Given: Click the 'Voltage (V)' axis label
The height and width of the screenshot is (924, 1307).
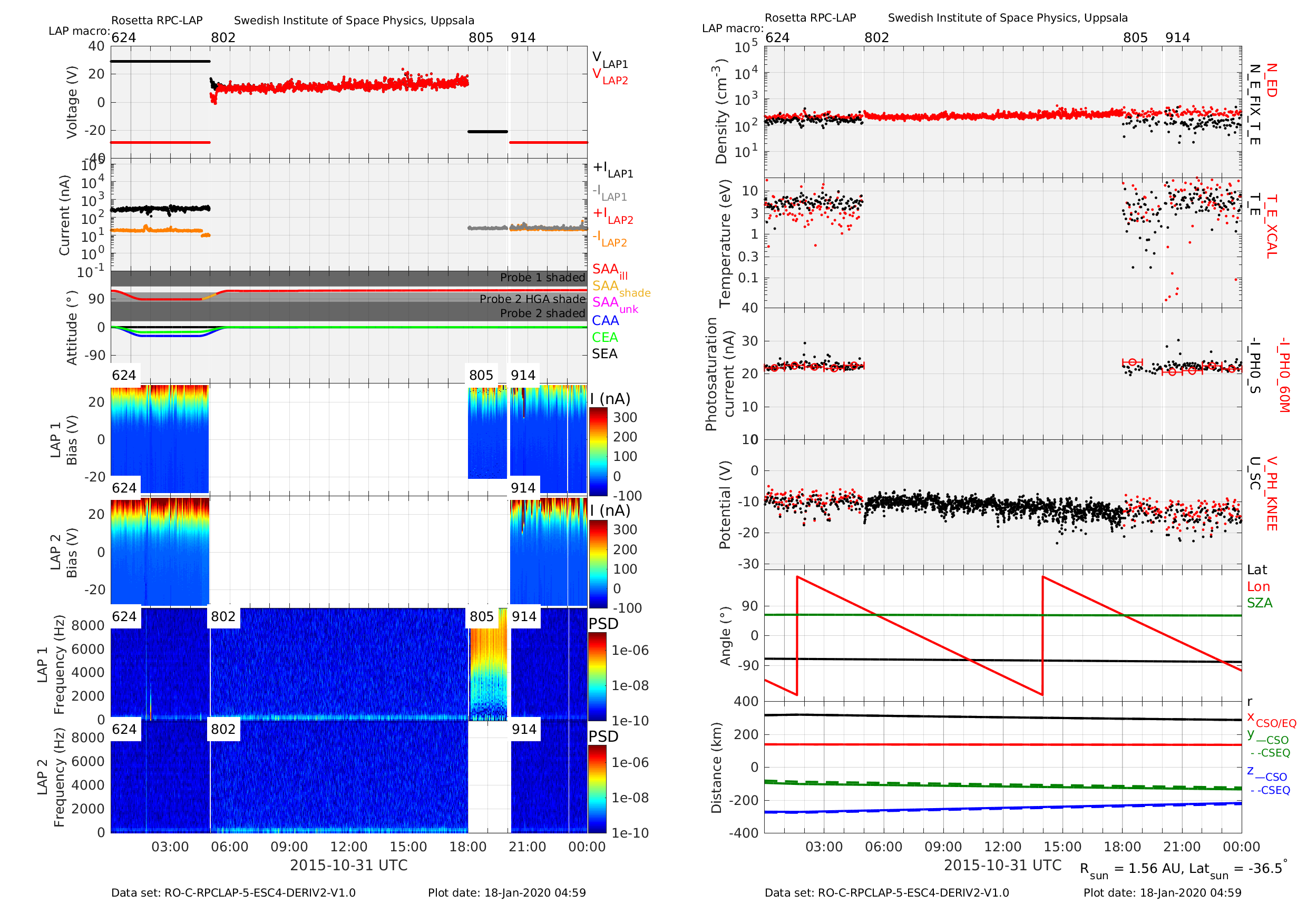Looking at the screenshot, I should [x=72, y=102].
